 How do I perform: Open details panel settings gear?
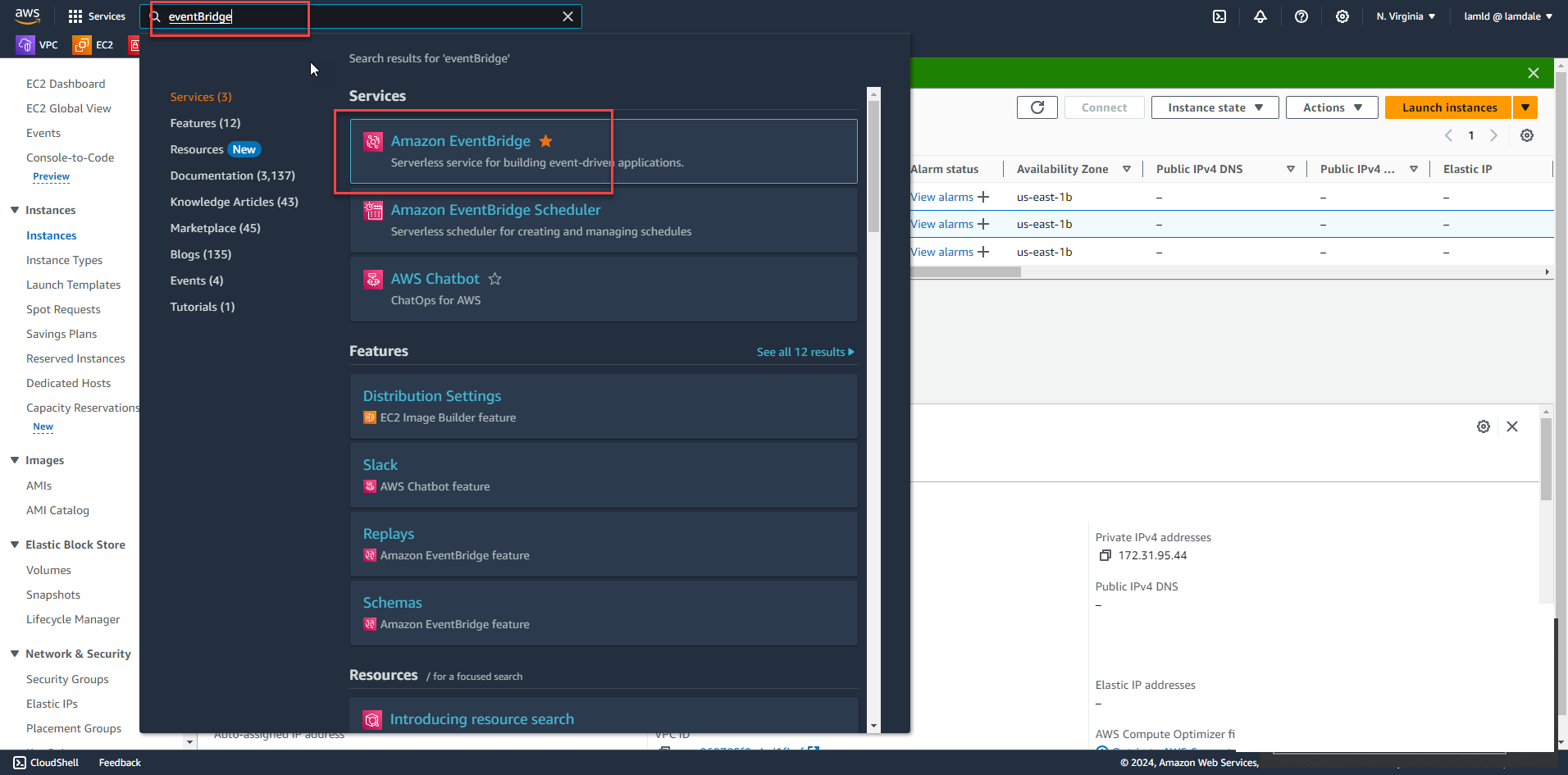point(1484,426)
